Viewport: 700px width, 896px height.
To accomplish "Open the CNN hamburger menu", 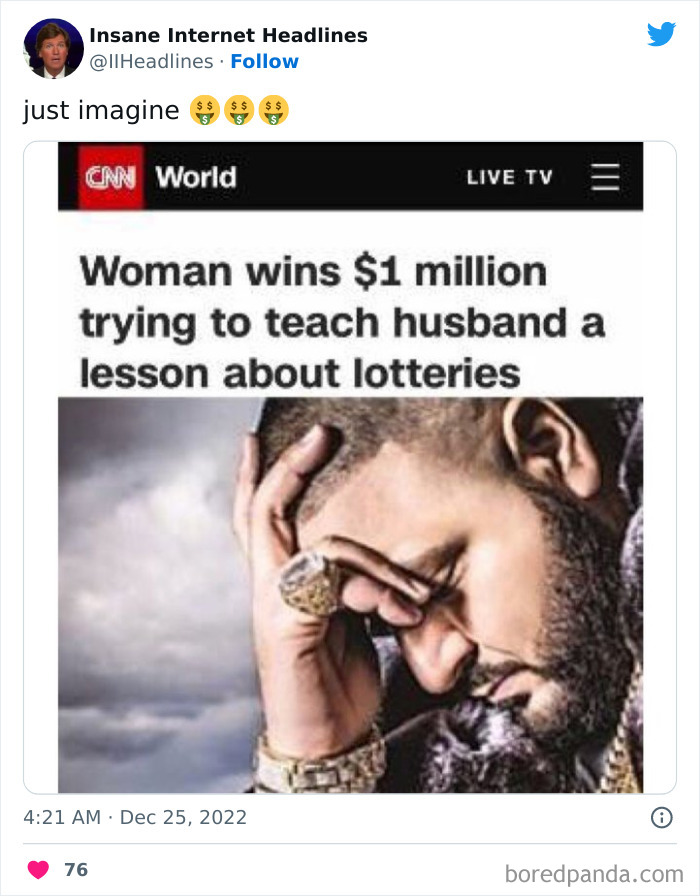I will [x=605, y=177].
